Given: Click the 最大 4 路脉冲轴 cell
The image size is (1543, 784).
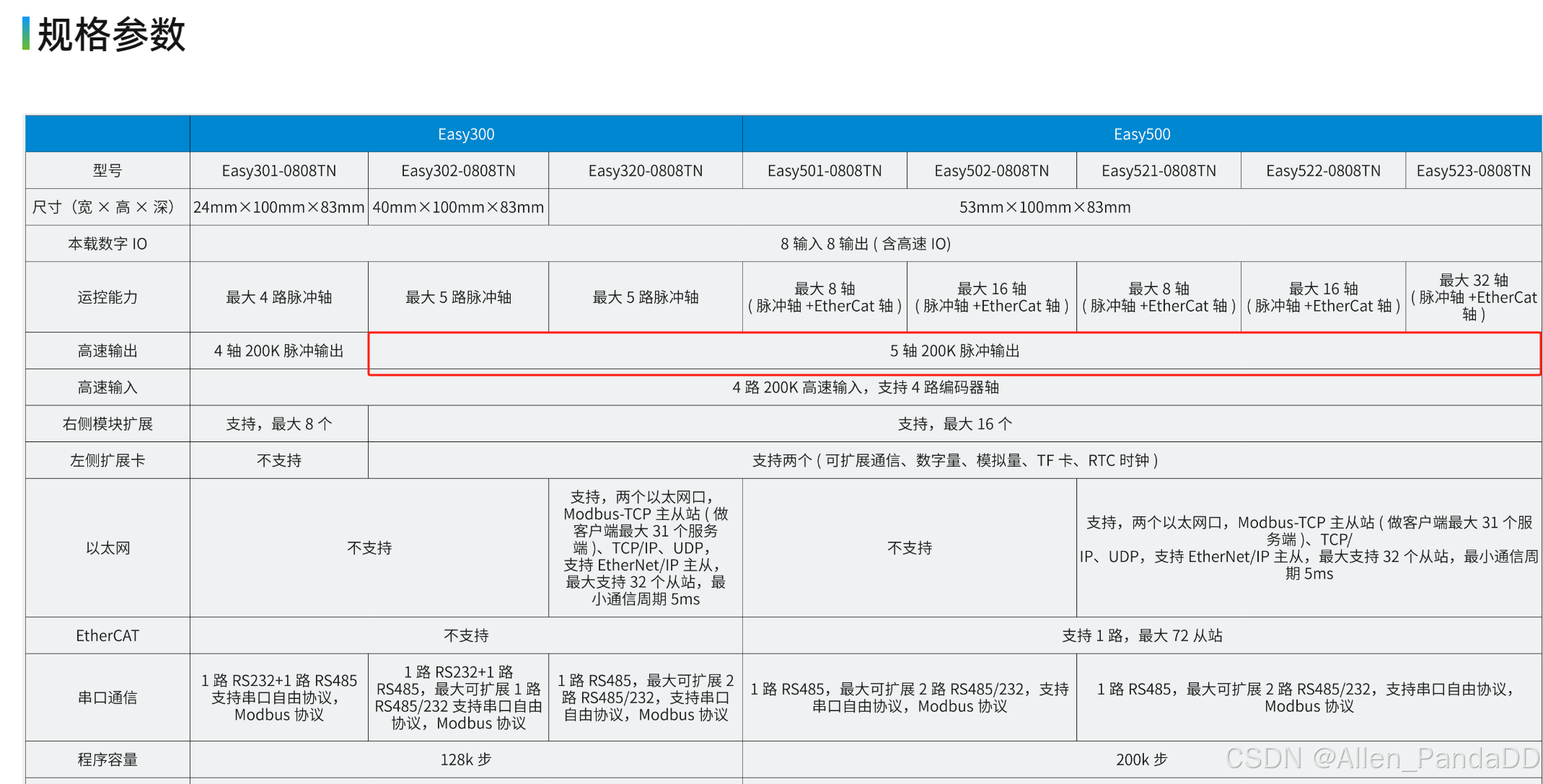Looking at the screenshot, I should click(279, 297).
